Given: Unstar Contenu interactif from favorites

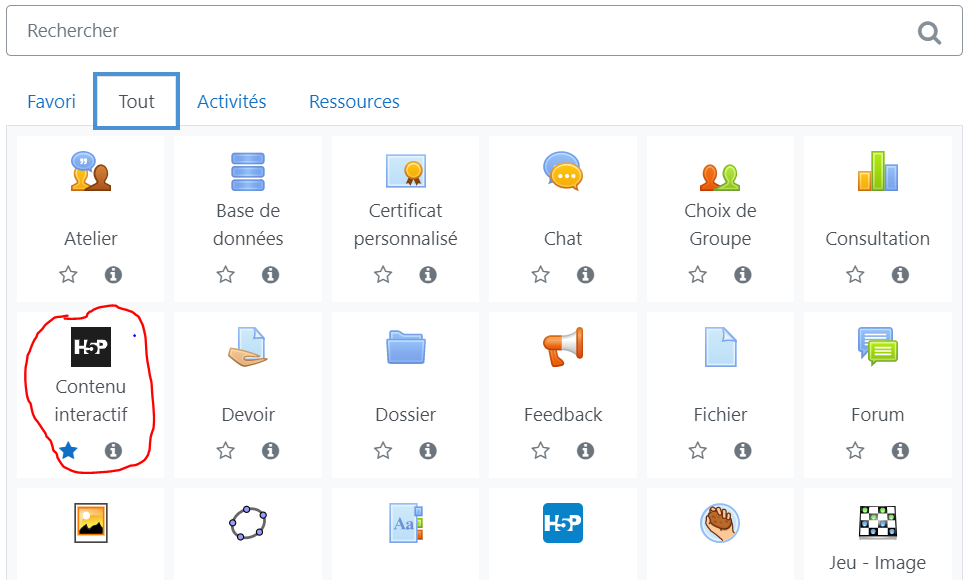Looking at the screenshot, I should pos(68,450).
